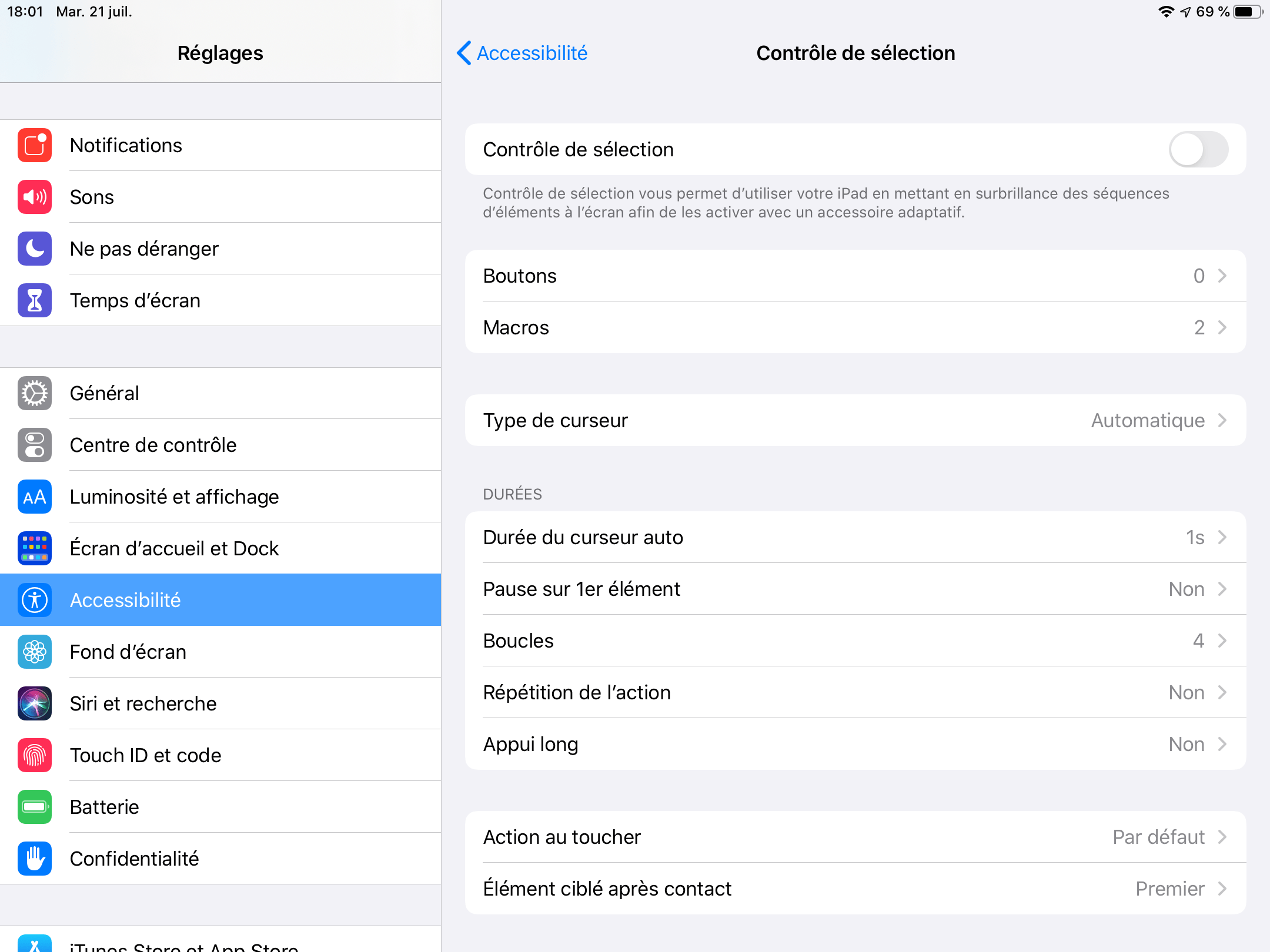Open the Boucles count setting
The image size is (1270, 952).
click(x=855, y=641)
